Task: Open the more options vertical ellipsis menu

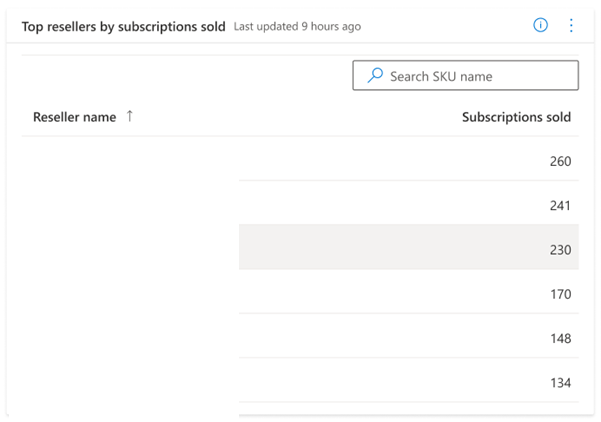Action: 571,25
